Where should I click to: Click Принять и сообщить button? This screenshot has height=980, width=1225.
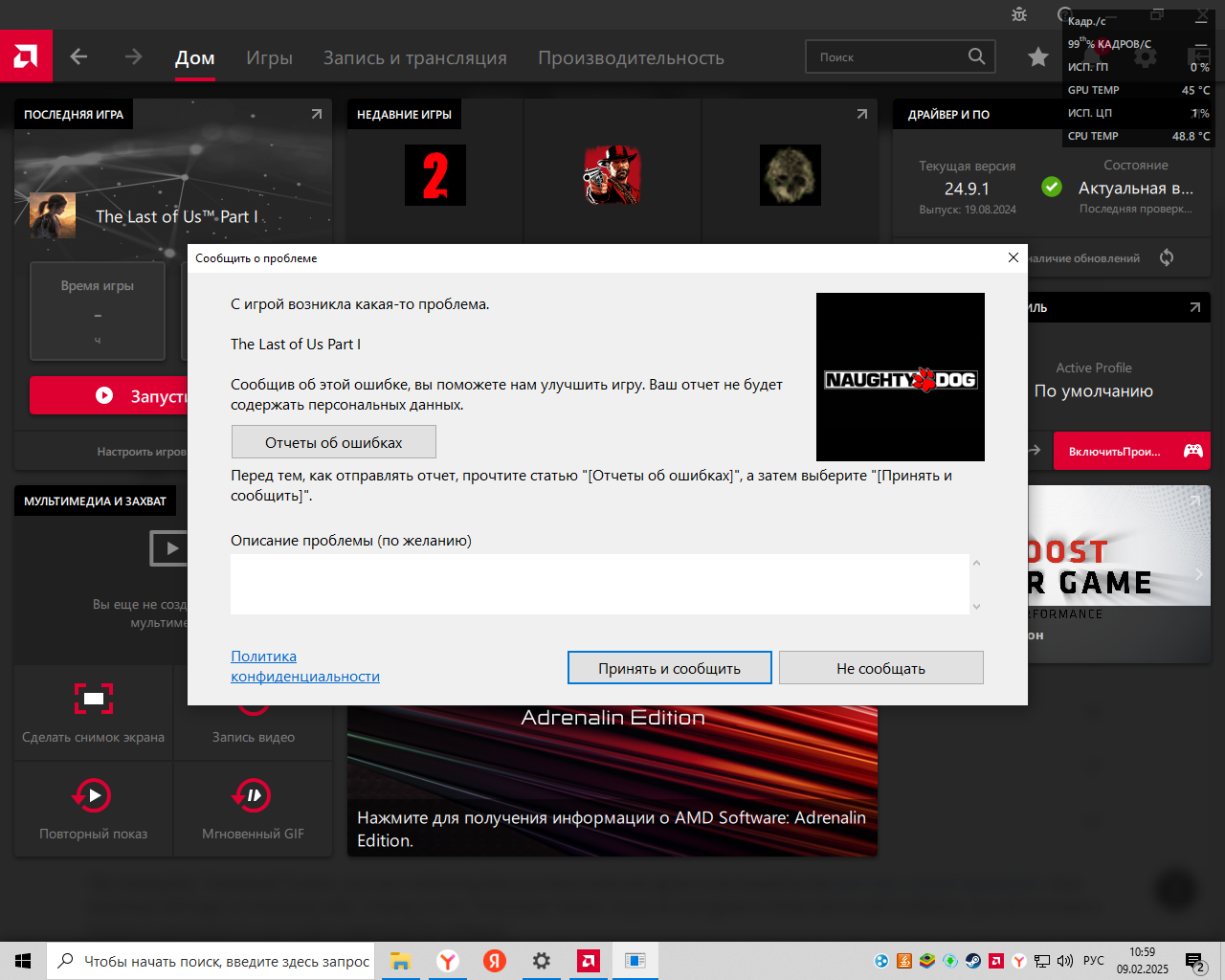pyautogui.click(x=670, y=668)
